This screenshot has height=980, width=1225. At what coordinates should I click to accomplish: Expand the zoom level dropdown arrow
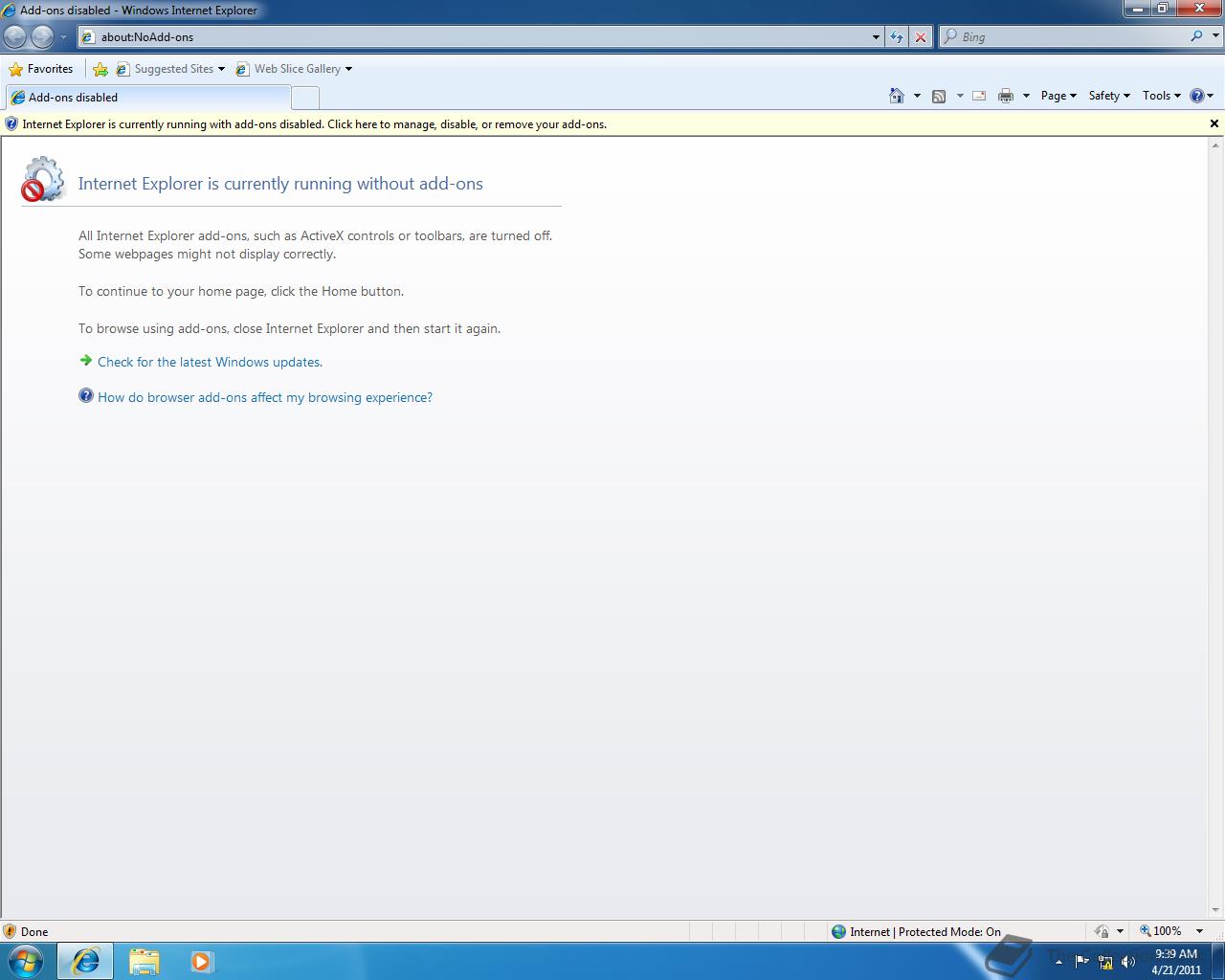1199,931
